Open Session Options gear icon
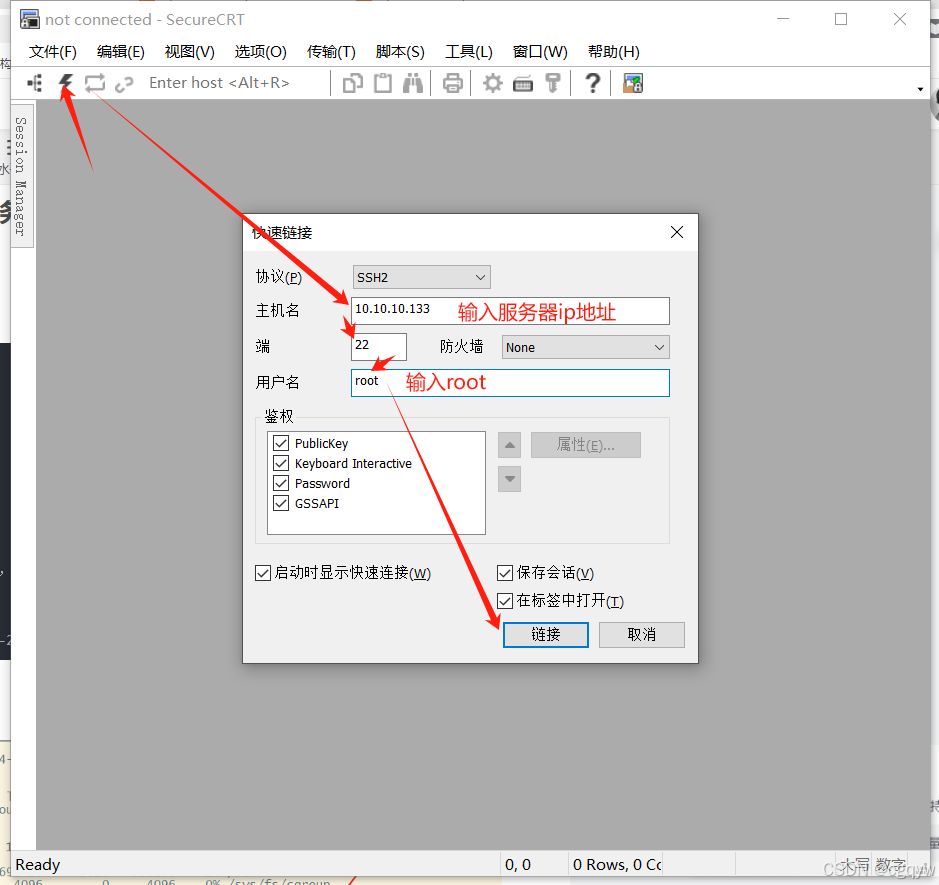This screenshot has width=939, height=885. pos(492,83)
